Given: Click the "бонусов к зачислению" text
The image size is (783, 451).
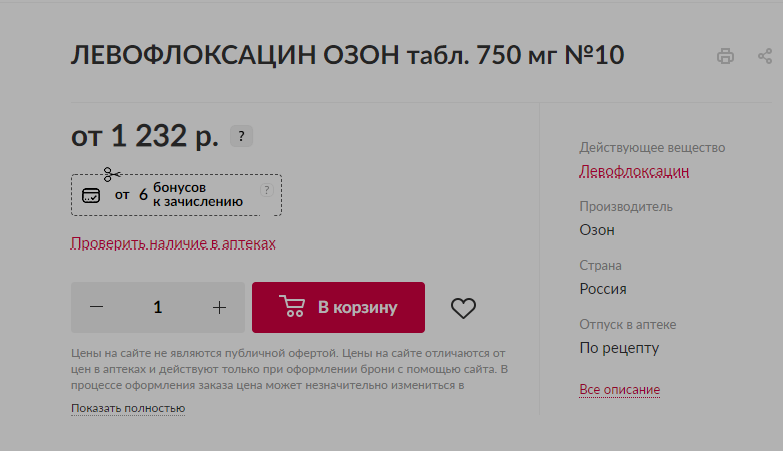Looking at the screenshot, I should point(197,194).
